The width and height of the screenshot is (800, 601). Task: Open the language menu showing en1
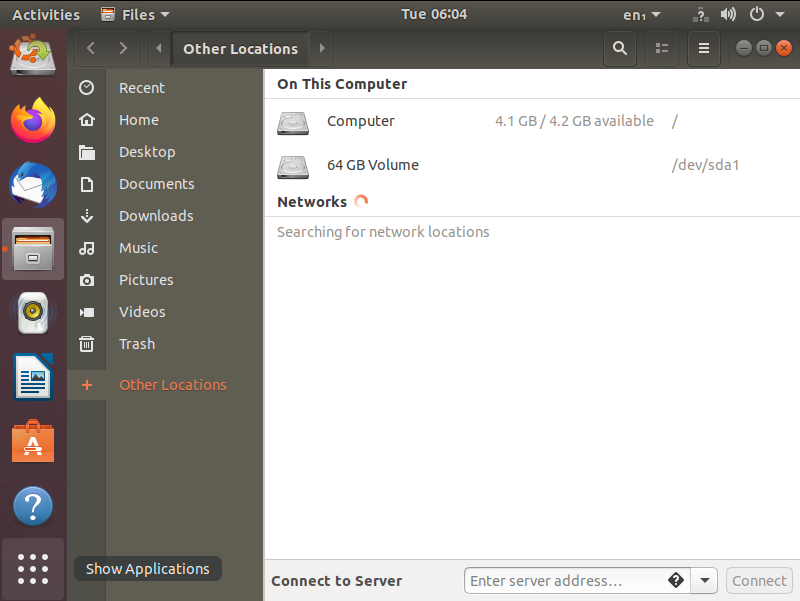pyautogui.click(x=639, y=14)
